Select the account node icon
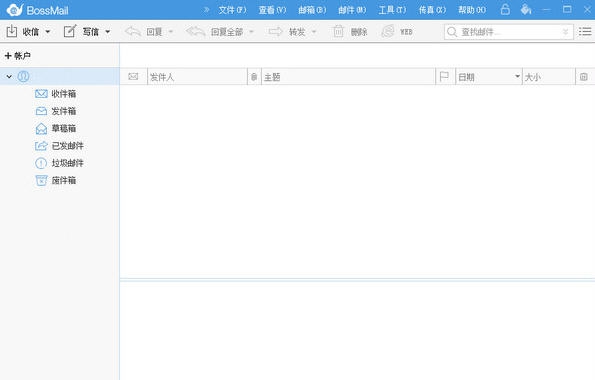Image resolution: width=595 pixels, height=380 pixels. tap(23, 76)
